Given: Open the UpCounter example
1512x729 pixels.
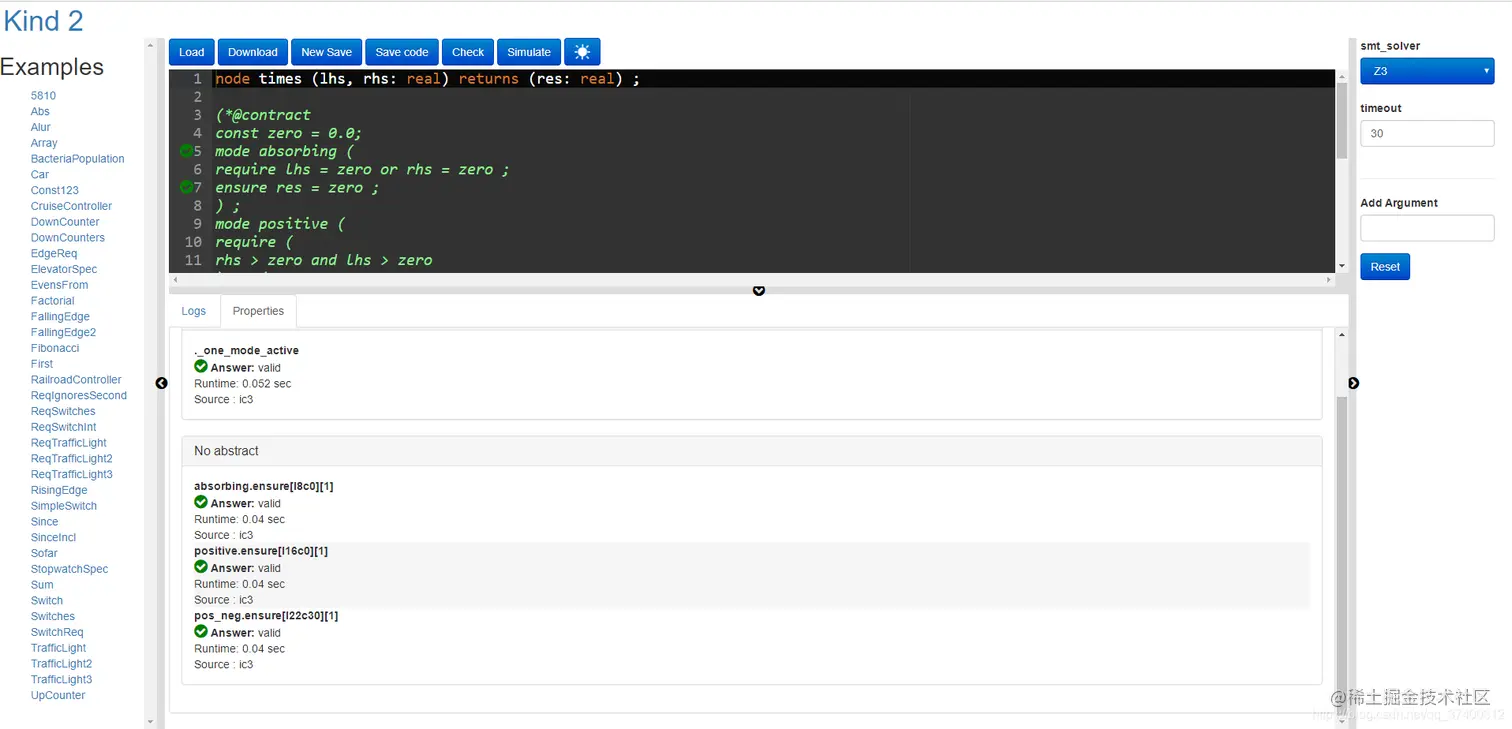Looking at the screenshot, I should (x=58, y=695).
